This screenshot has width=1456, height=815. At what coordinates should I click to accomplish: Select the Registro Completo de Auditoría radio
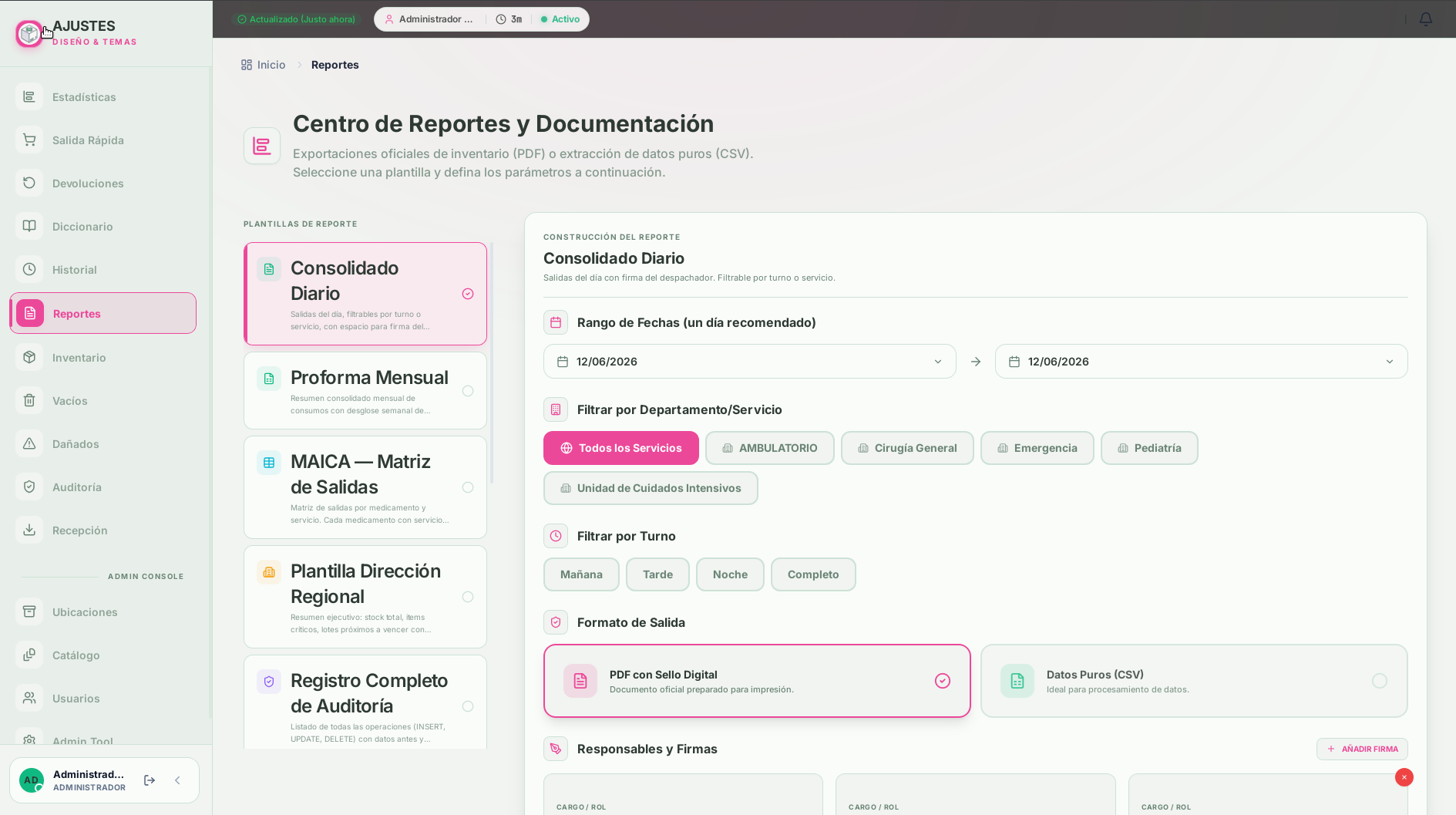point(468,706)
